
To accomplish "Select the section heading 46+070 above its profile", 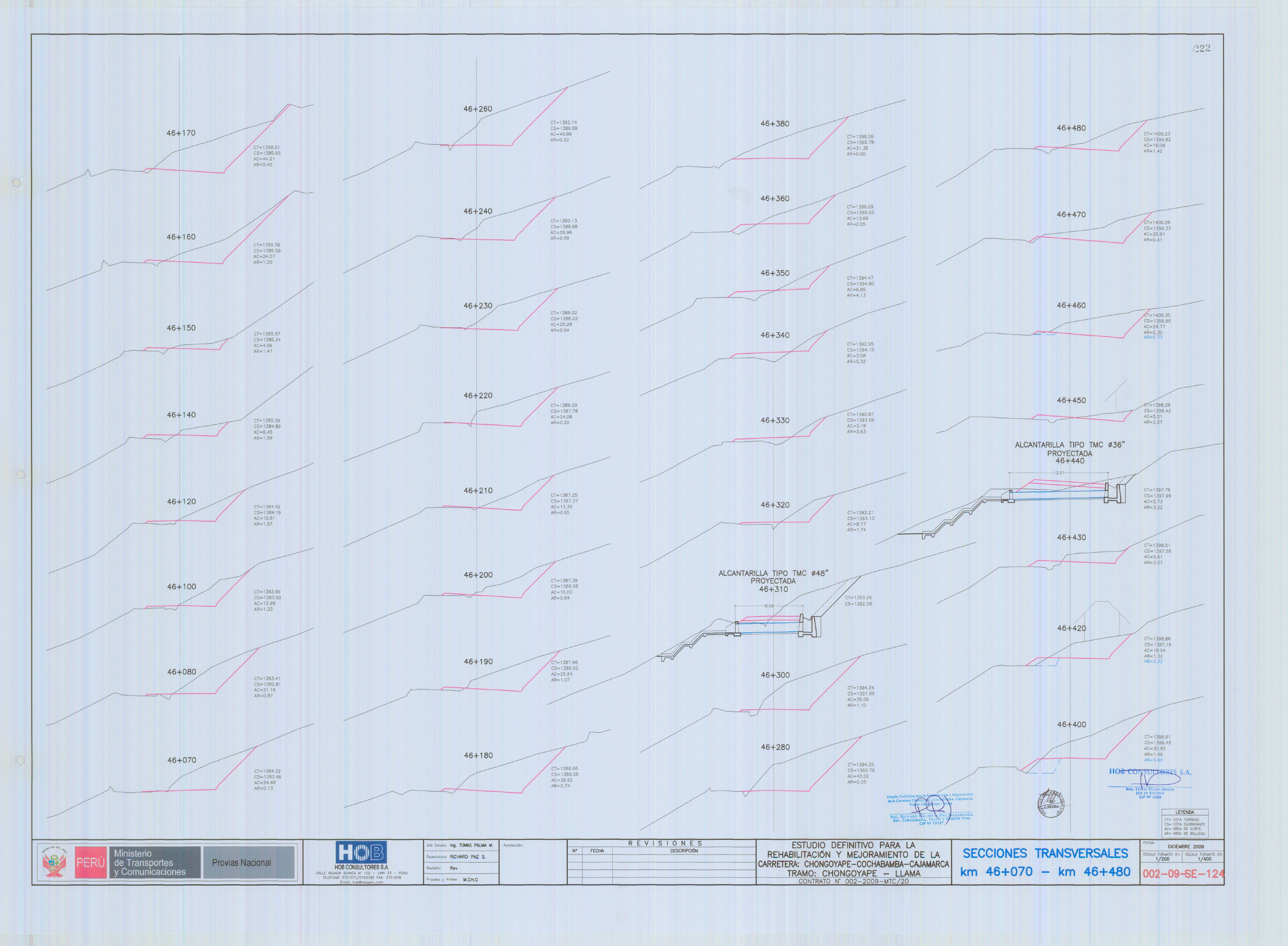I will coord(182,760).
